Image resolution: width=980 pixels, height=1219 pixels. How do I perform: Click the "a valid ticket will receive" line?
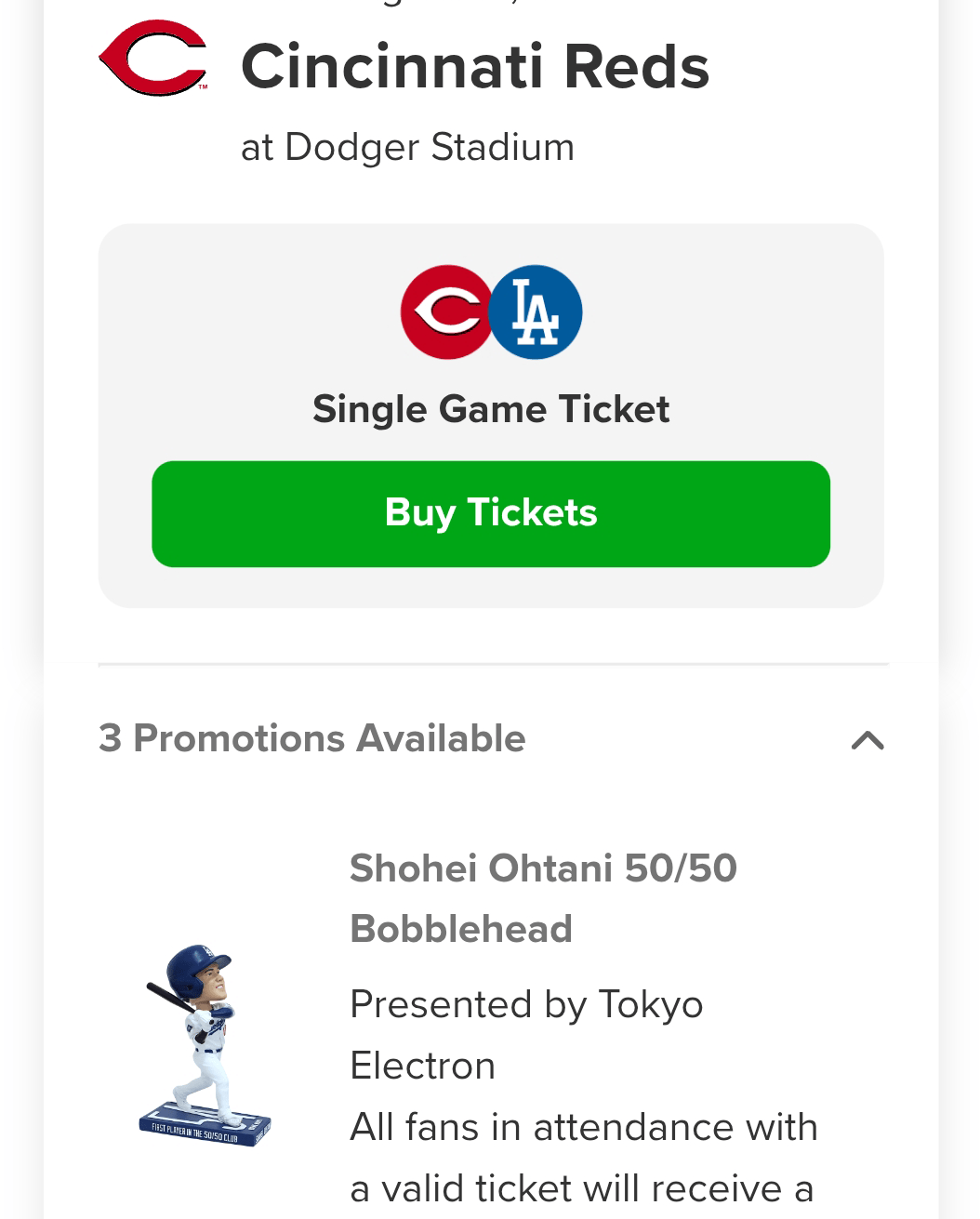(x=581, y=1188)
